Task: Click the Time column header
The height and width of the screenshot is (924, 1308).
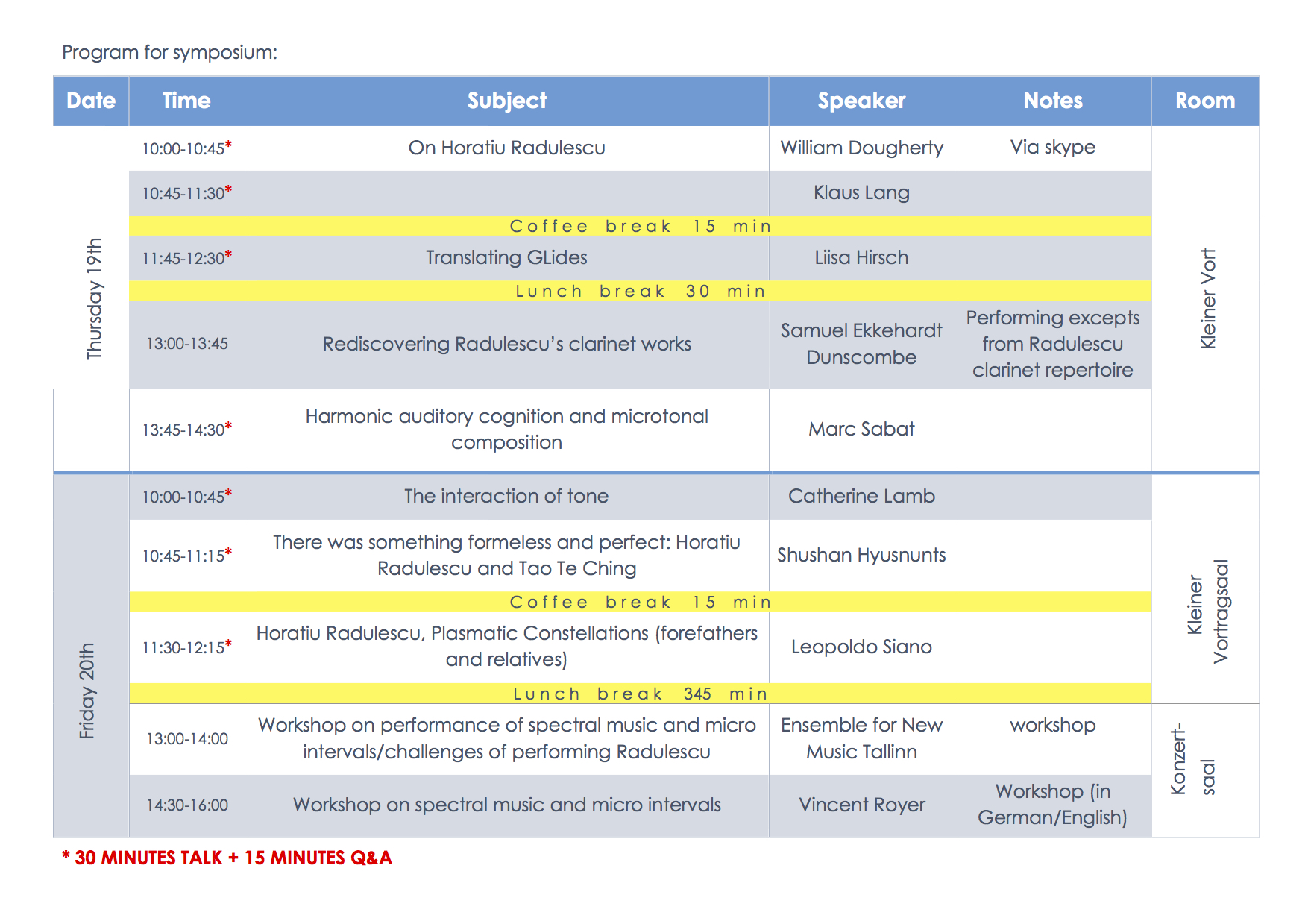Action: click(x=186, y=101)
